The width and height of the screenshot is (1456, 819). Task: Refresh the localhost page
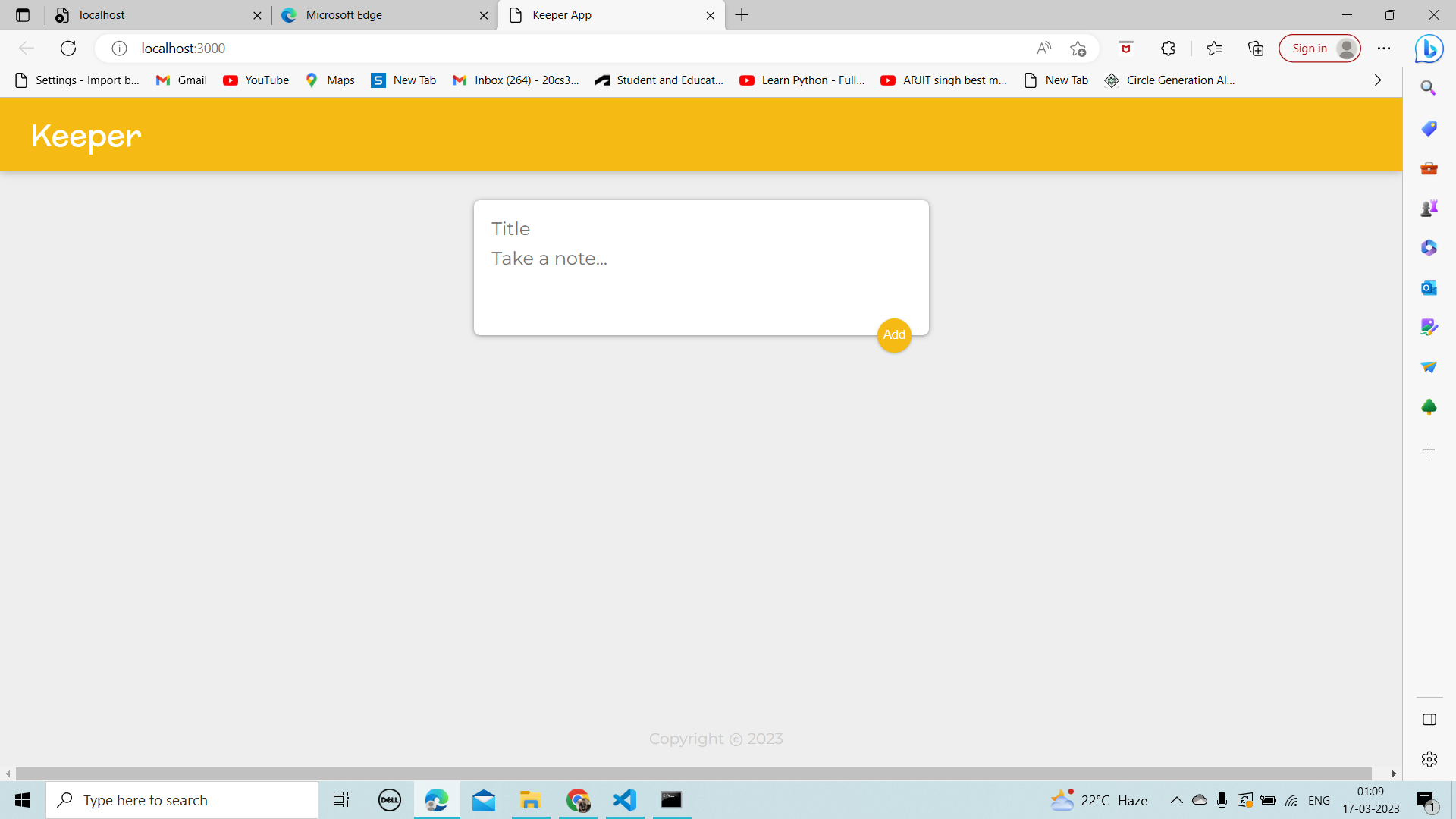point(68,49)
